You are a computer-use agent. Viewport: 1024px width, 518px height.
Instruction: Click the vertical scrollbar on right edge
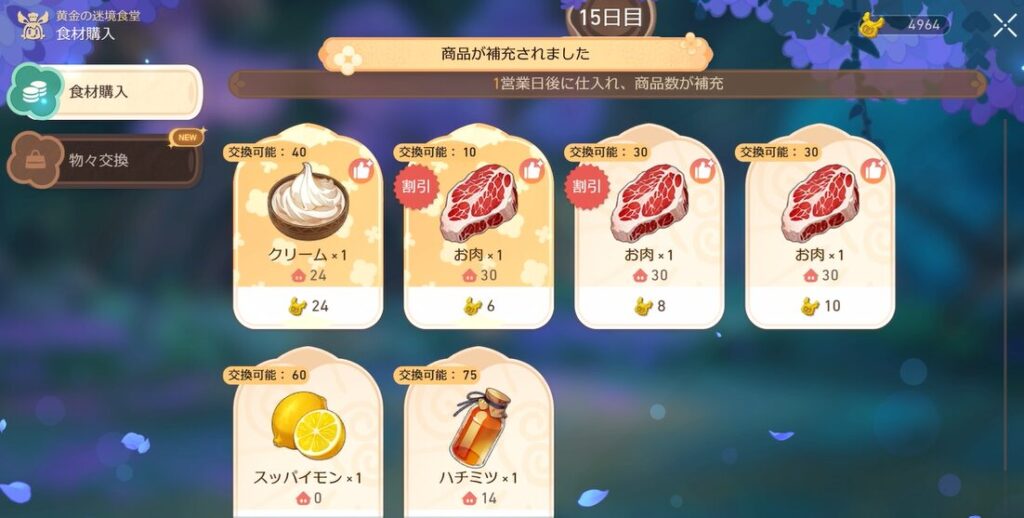[x=1006, y=294]
